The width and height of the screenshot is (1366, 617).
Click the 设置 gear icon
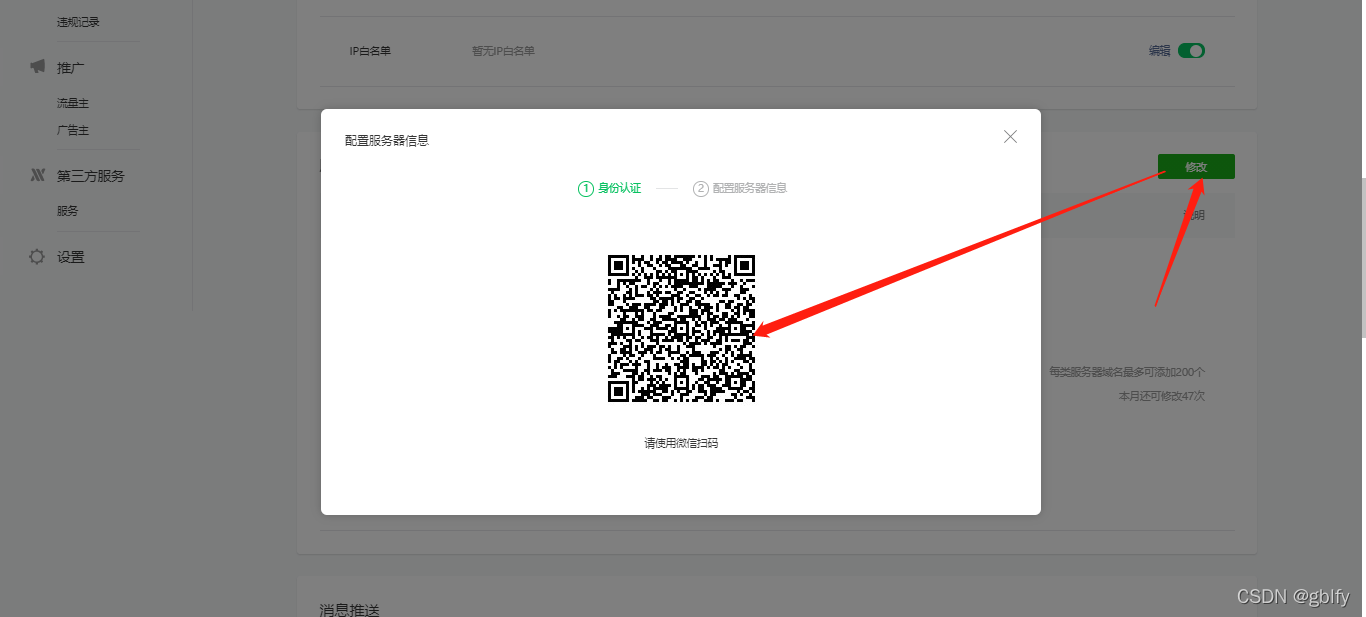click(x=37, y=257)
